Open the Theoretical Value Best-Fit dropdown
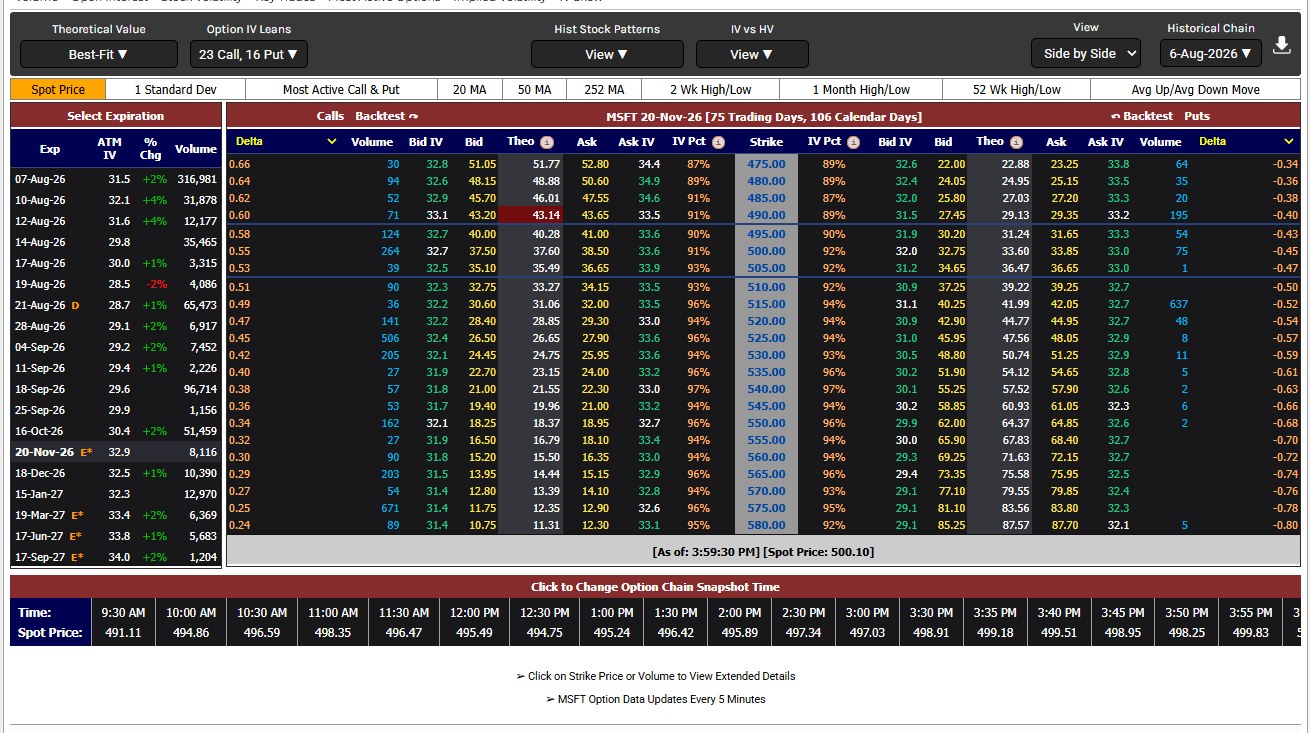The image size is (1311, 733). point(98,54)
